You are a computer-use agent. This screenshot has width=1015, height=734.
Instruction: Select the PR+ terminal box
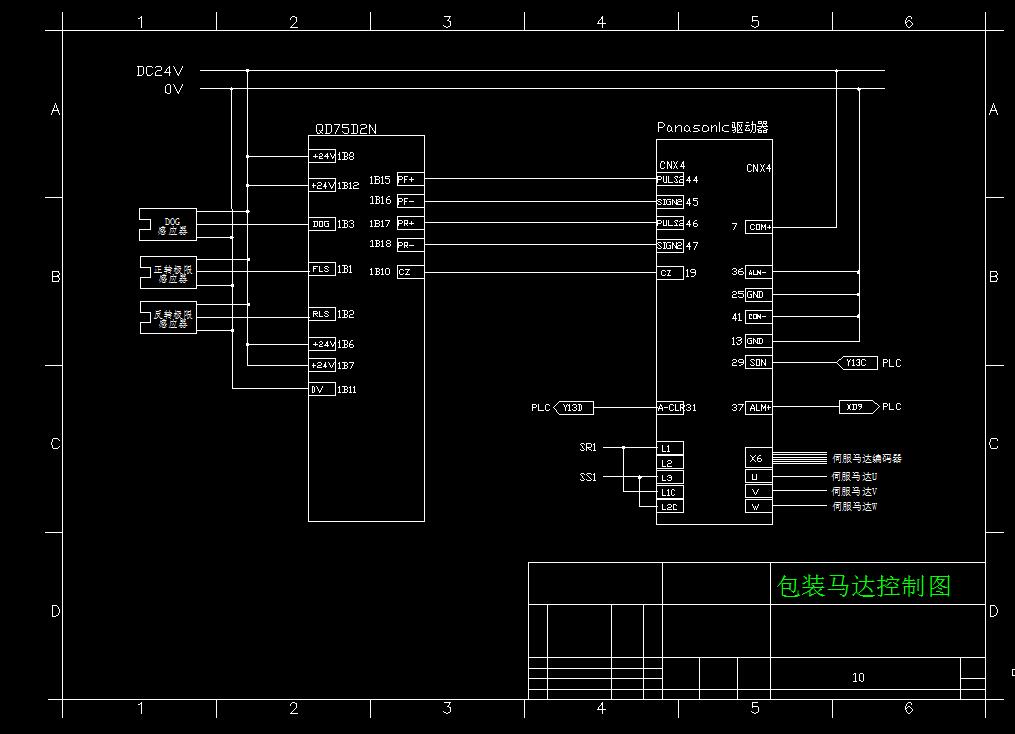410,223
